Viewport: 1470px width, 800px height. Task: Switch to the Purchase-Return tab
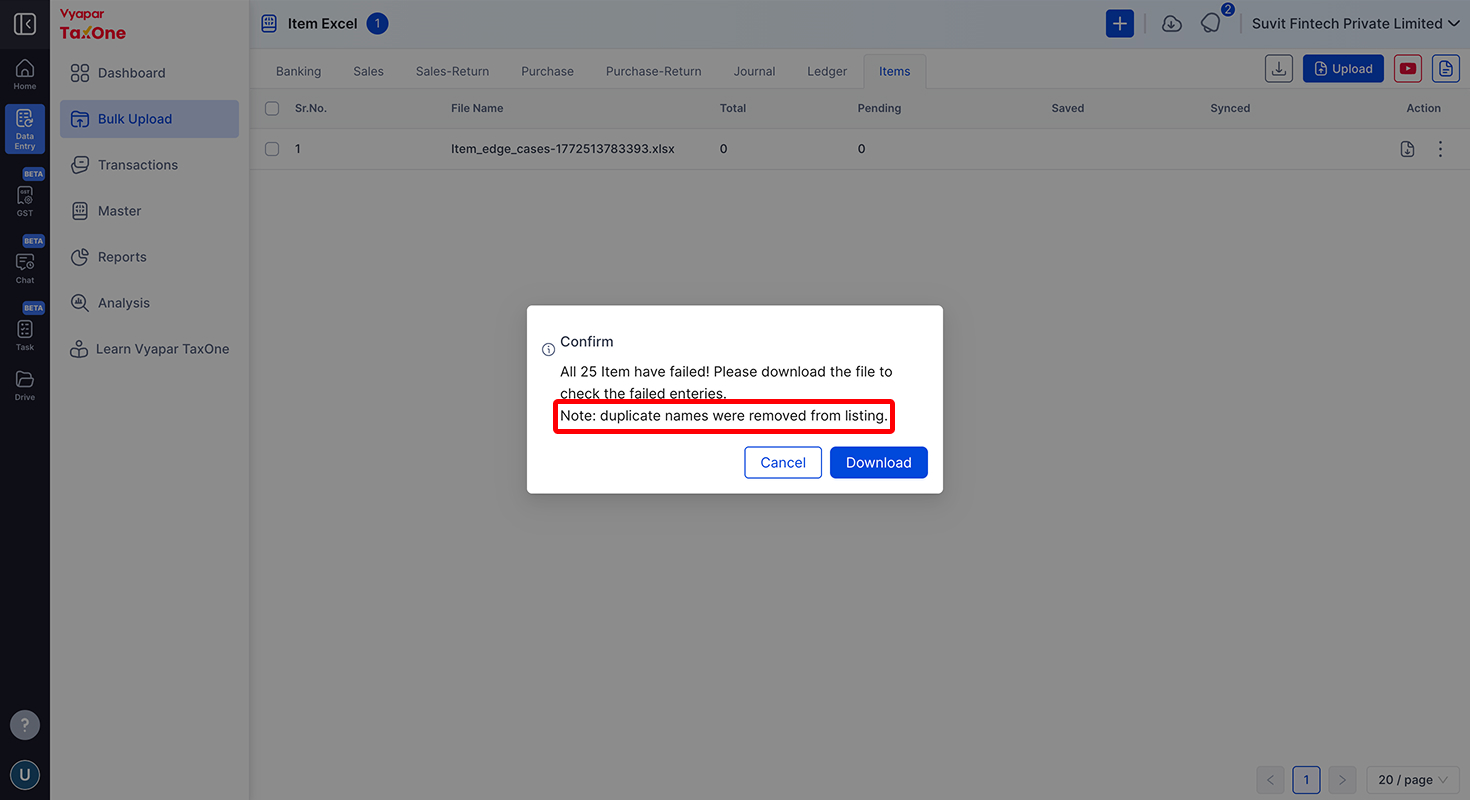pos(653,71)
